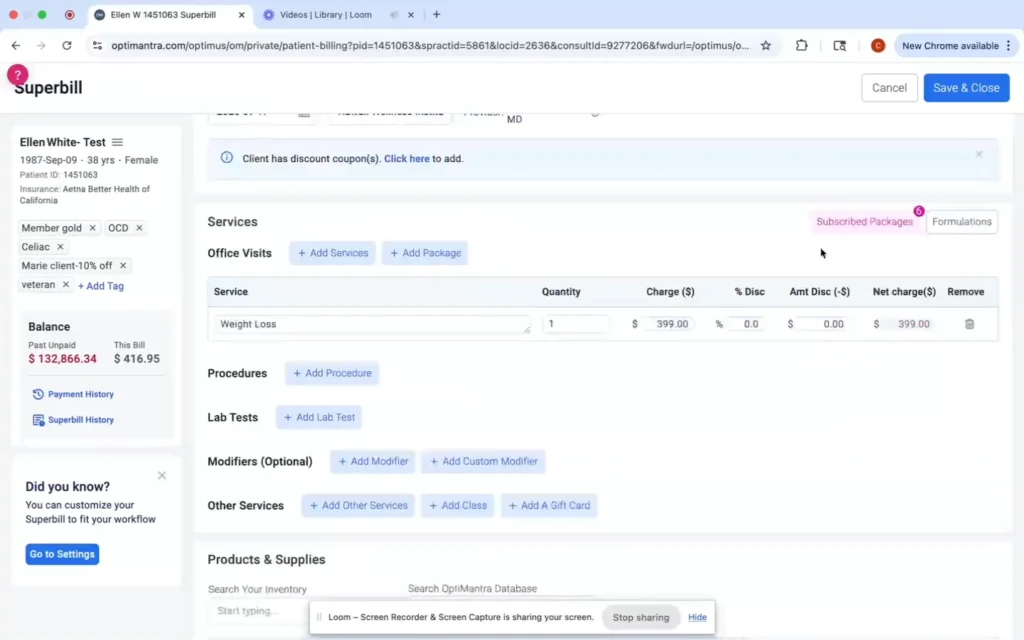The width and height of the screenshot is (1024, 640).
Task: Click here link to add discount coupon
Action: (x=406, y=159)
